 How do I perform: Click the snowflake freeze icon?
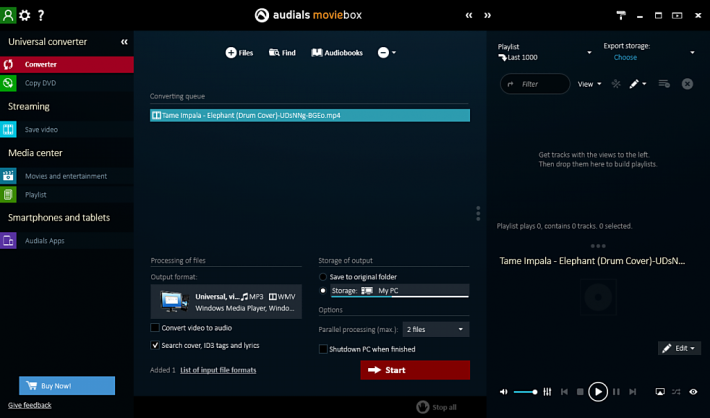tap(615, 84)
